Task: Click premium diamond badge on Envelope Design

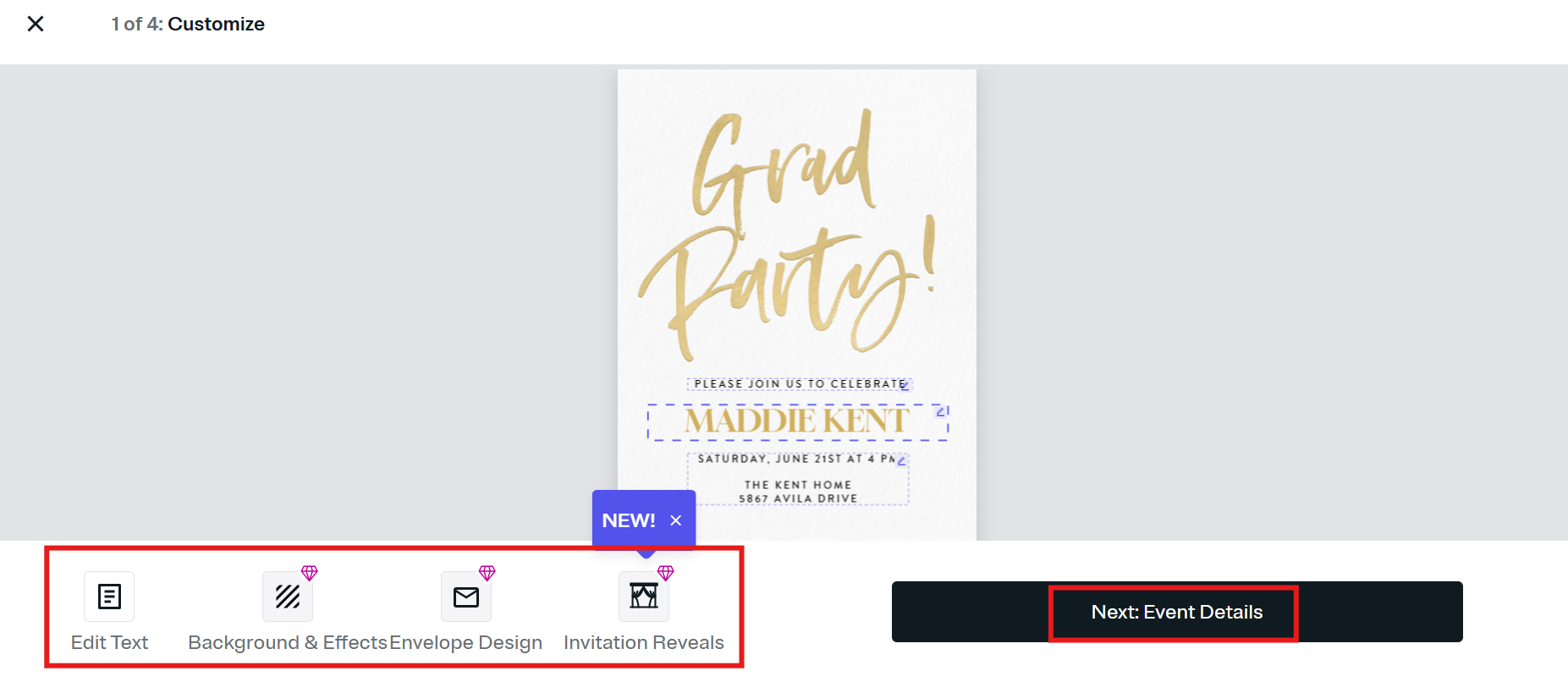Action: pyautogui.click(x=487, y=574)
